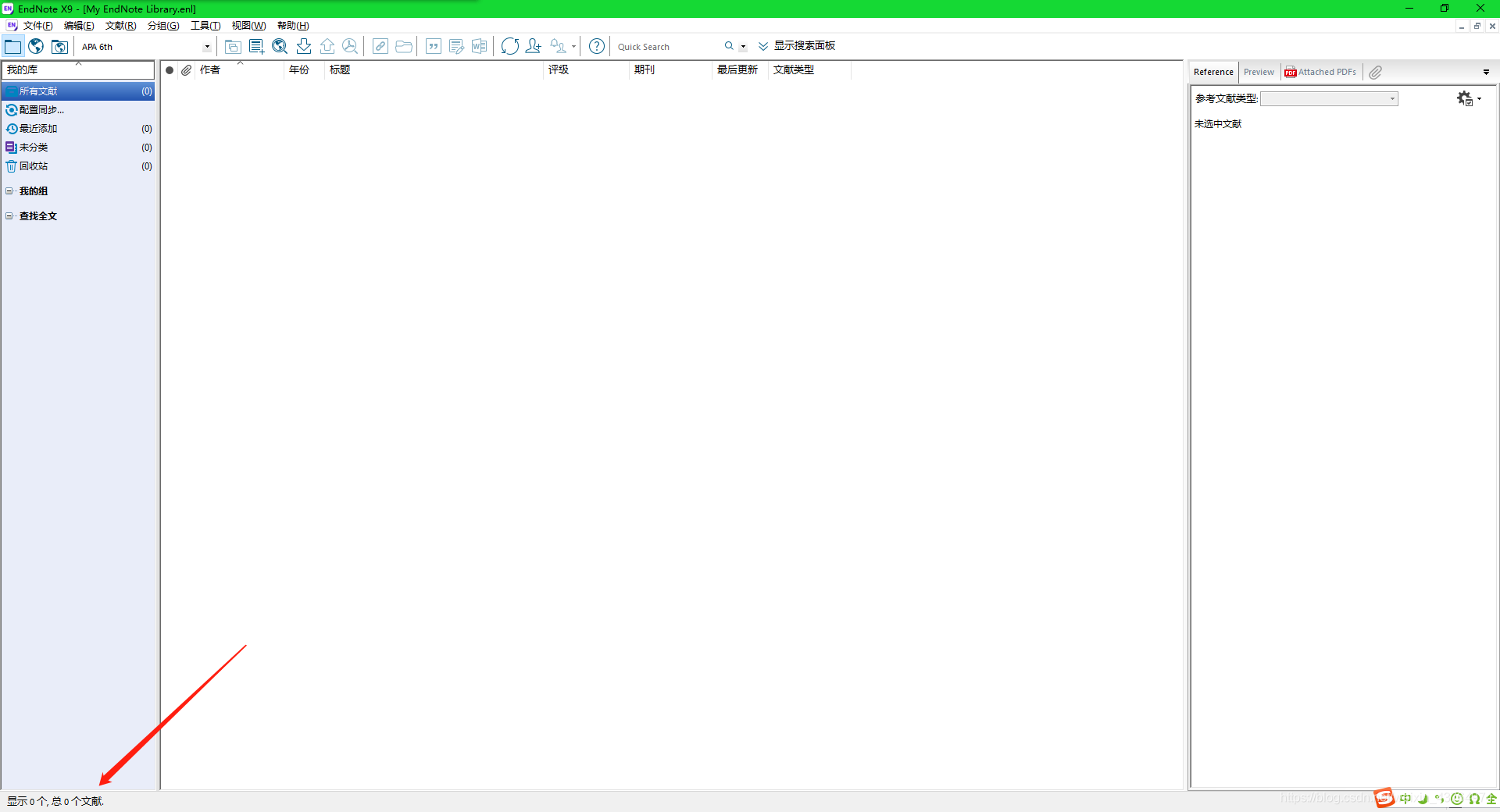Select 回收站 trash group
Screen dimensions: 1500x812
pyautogui.click(x=78, y=166)
